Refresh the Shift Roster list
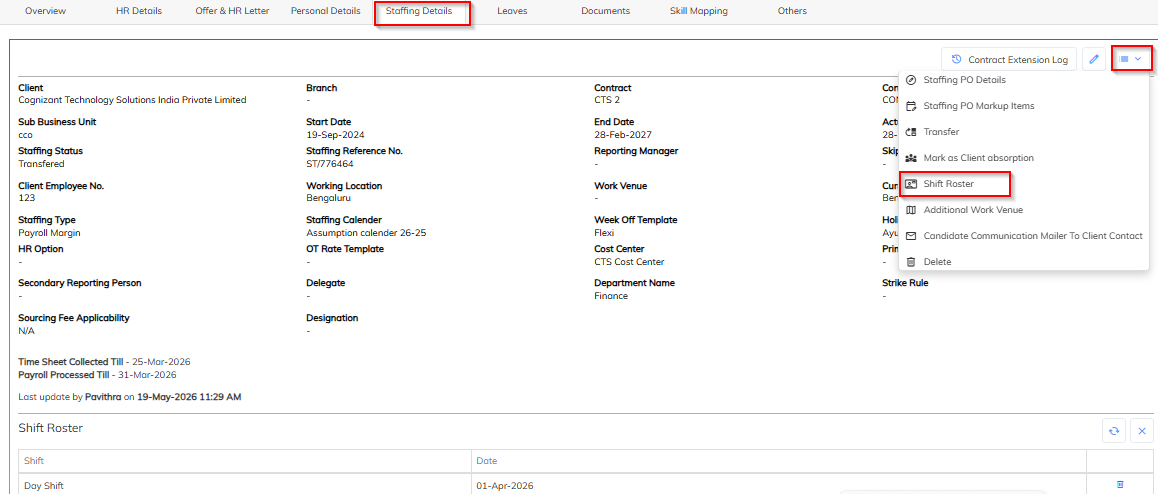This screenshot has height=494, width=1158. point(1114,431)
